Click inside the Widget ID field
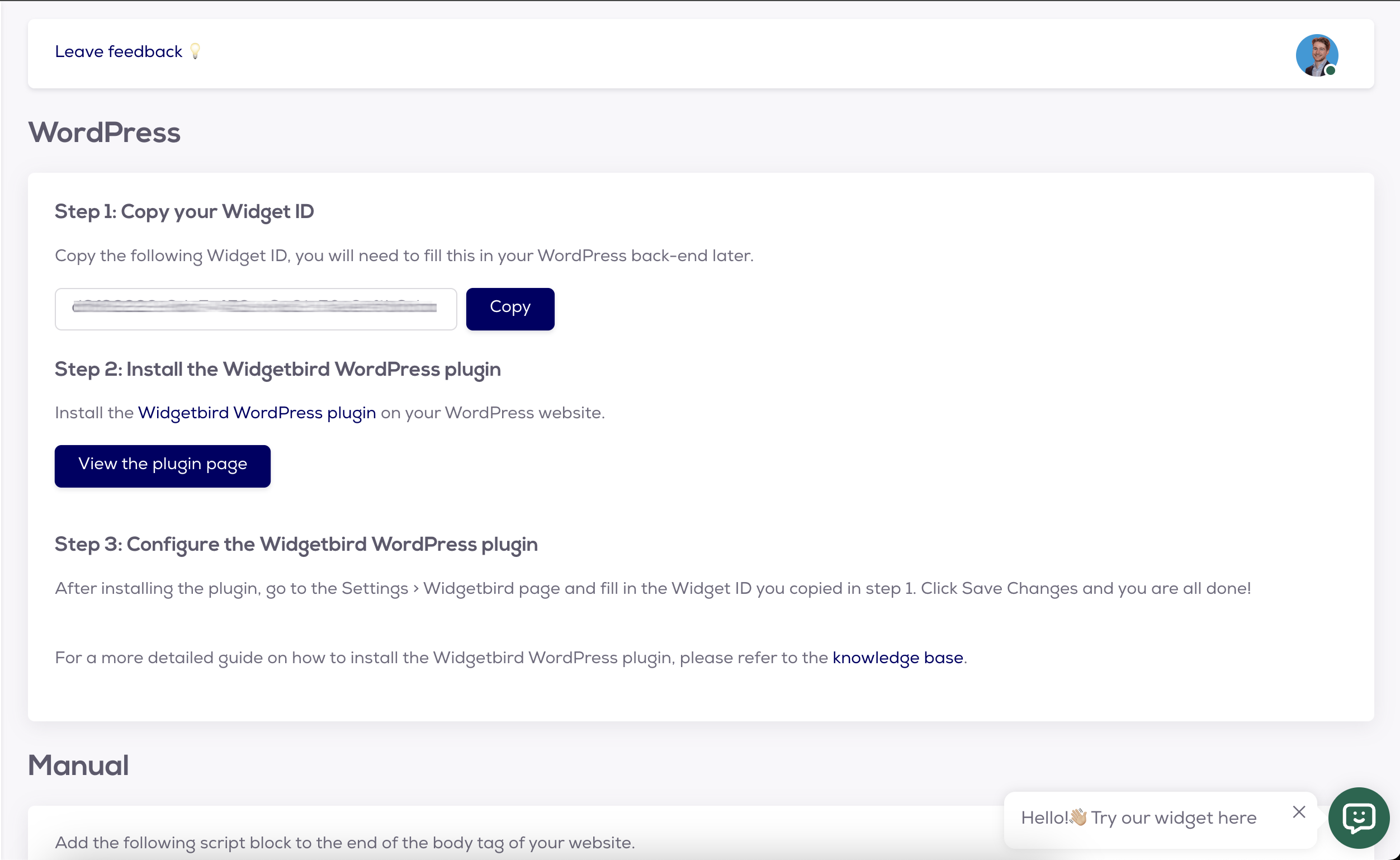1400x860 pixels. point(256,309)
